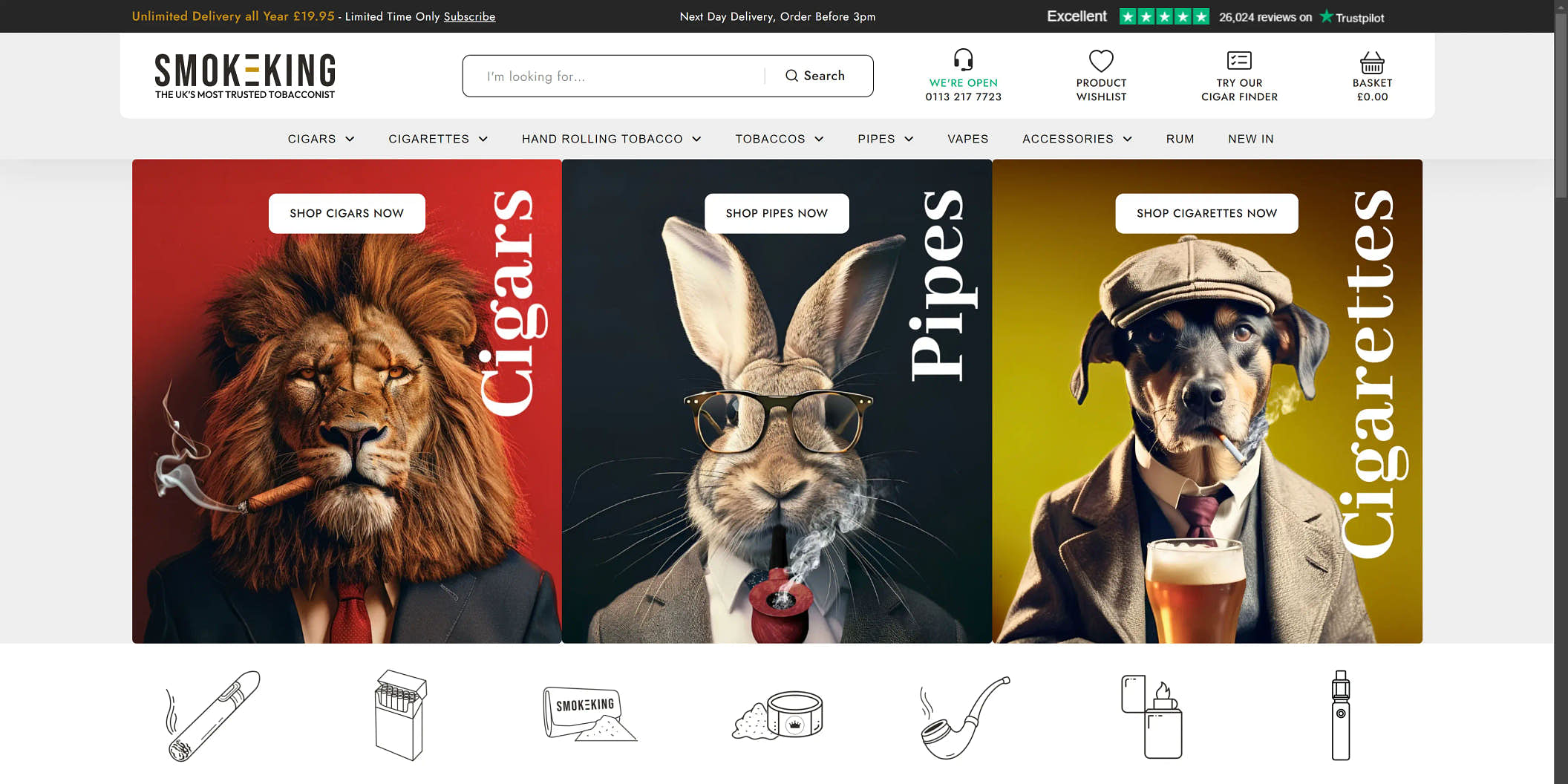This screenshot has width=1568, height=784.
Task: Click Shop Cigarettes Now button
Action: tap(1206, 213)
